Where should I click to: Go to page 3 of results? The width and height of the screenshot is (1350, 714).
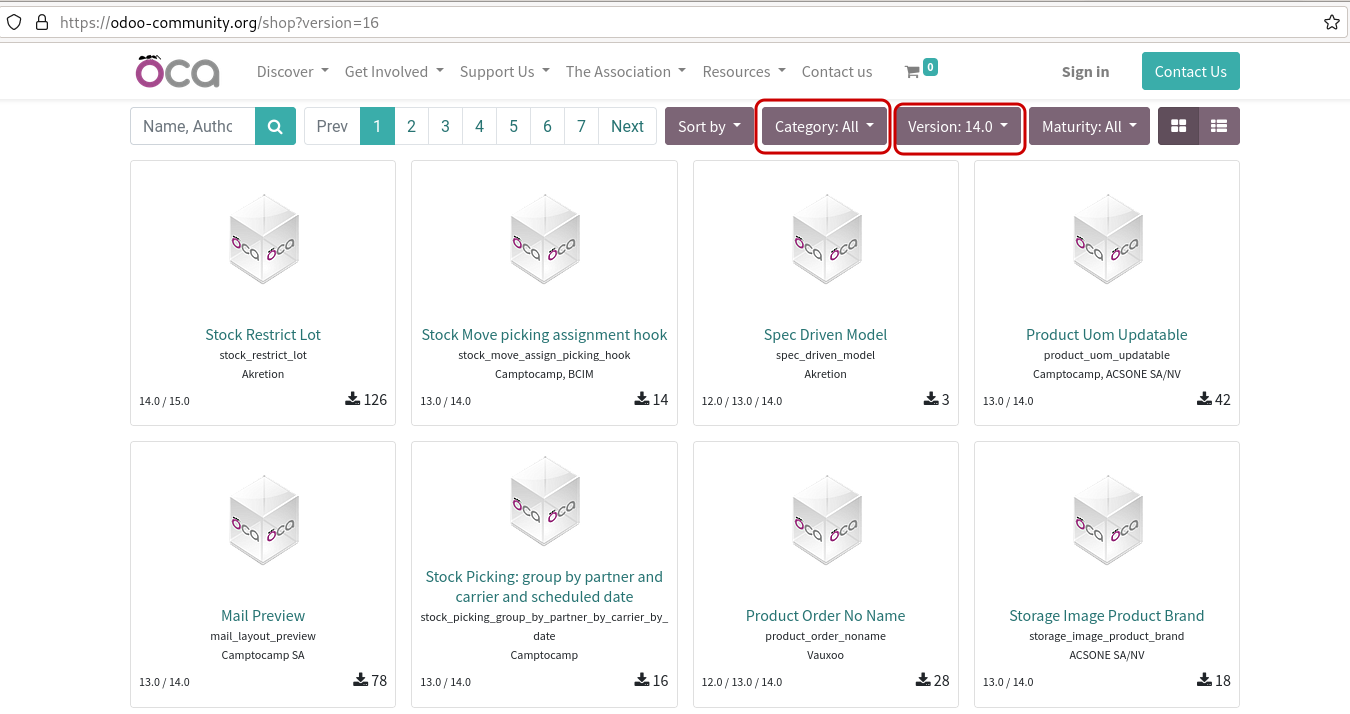(445, 126)
